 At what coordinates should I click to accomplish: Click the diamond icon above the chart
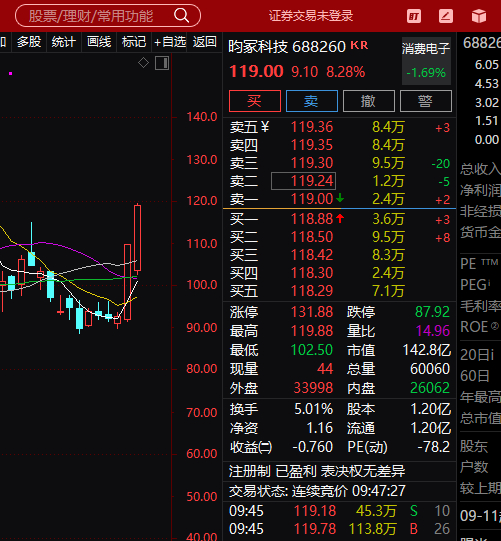click(144, 63)
